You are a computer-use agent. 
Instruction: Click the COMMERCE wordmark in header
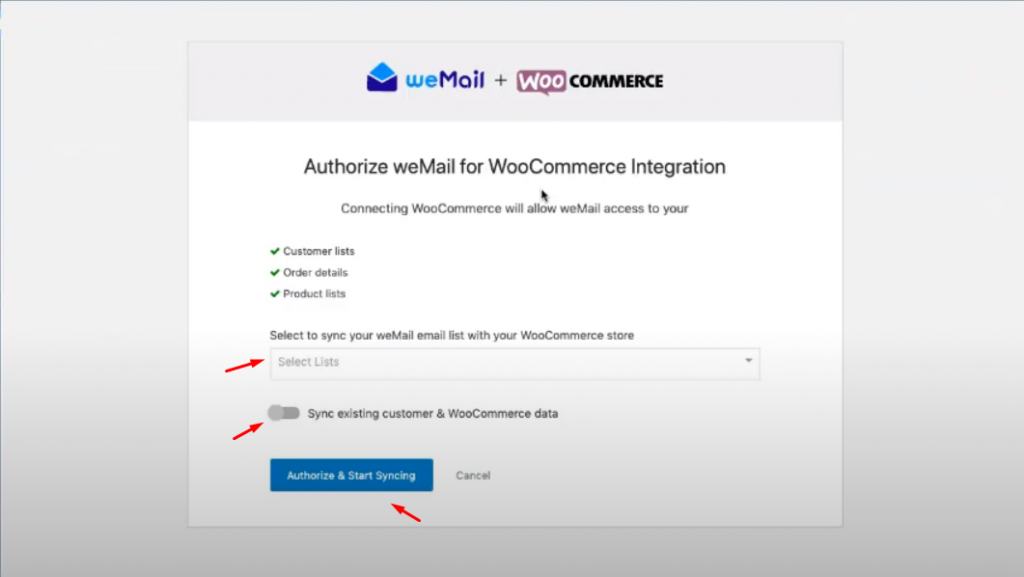(616, 82)
